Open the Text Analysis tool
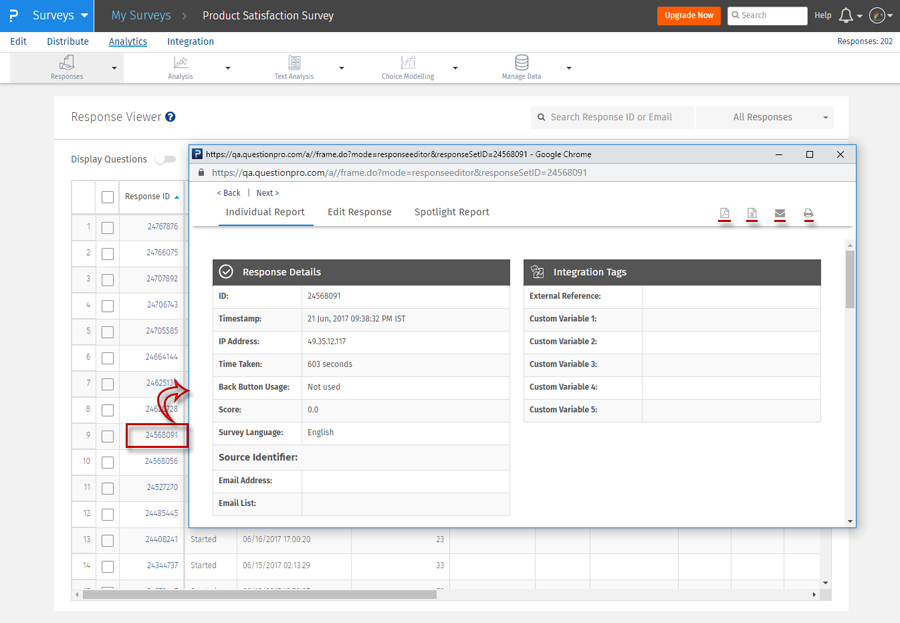Image resolution: width=900 pixels, height=623 pixels. pyautogui.click(x=294, y=67)
